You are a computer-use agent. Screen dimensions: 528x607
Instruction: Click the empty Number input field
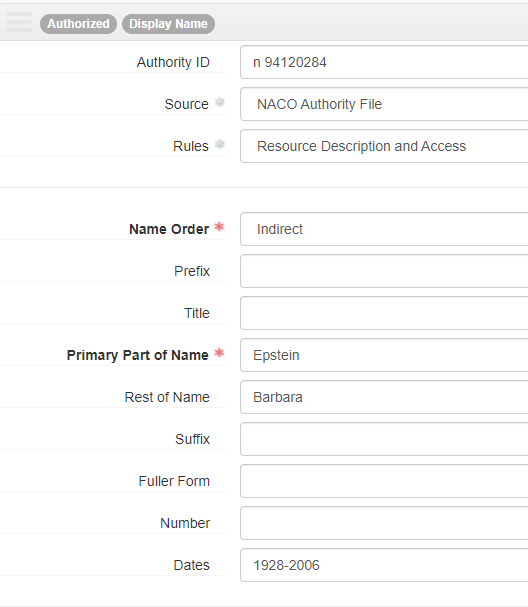(x=384, y=523)
